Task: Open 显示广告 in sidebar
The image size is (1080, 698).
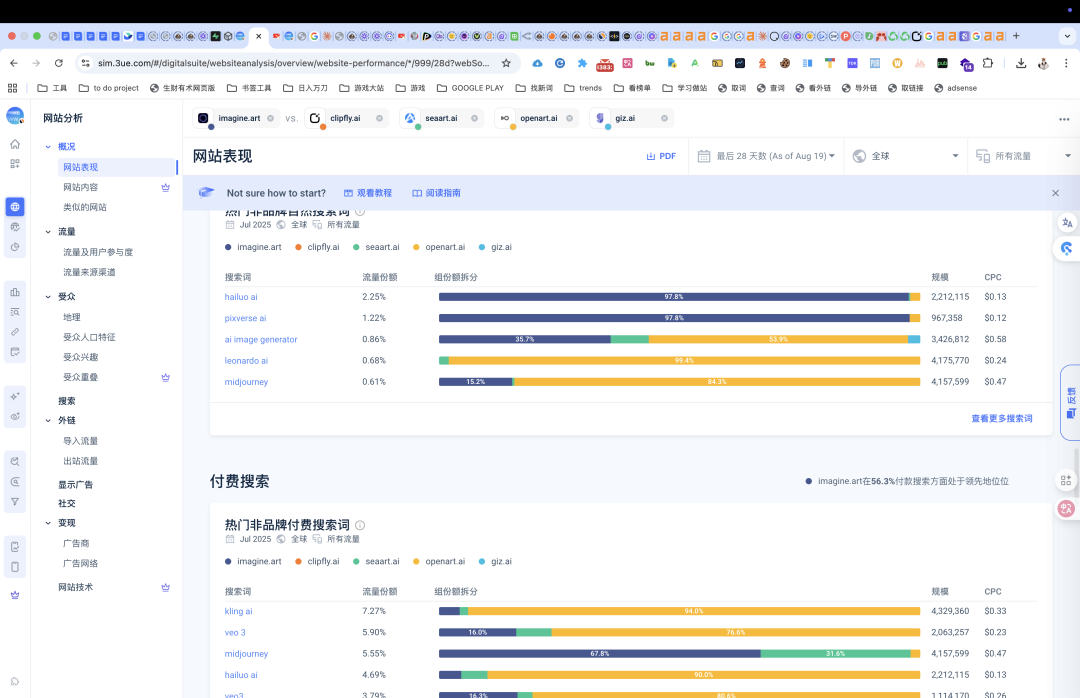Action: [x=76, y=485]
